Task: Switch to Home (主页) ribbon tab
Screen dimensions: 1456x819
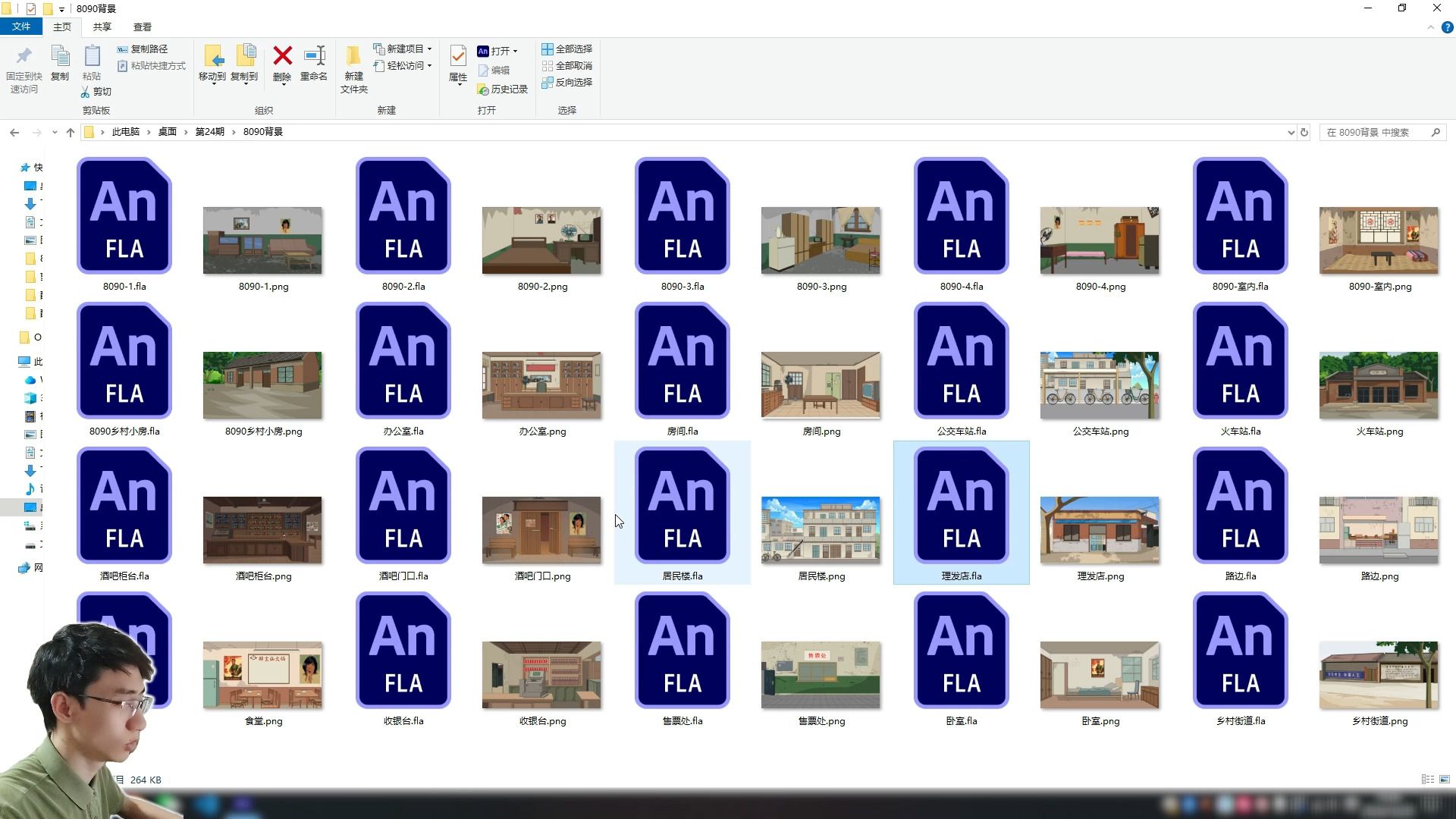Action: click(x=62, y=27)
